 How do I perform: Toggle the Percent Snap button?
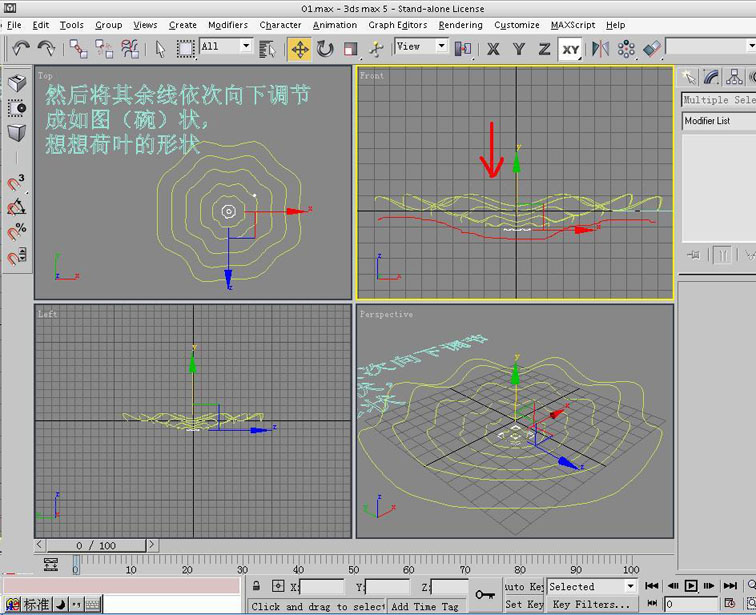pyautogui.click(x=16, y=231)
